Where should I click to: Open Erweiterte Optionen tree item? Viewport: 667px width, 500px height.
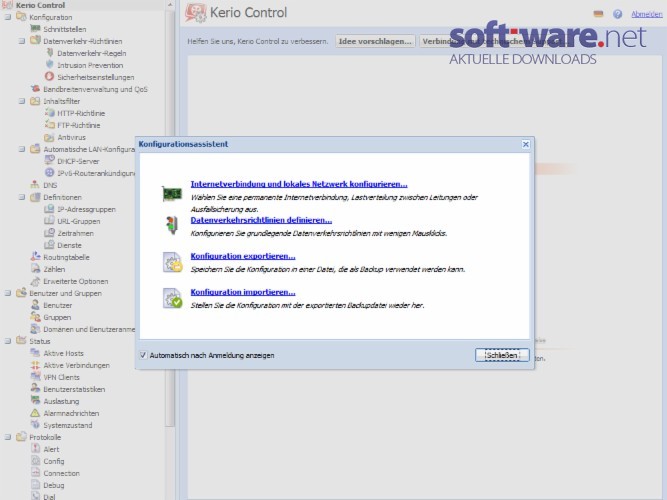(76, 281)
